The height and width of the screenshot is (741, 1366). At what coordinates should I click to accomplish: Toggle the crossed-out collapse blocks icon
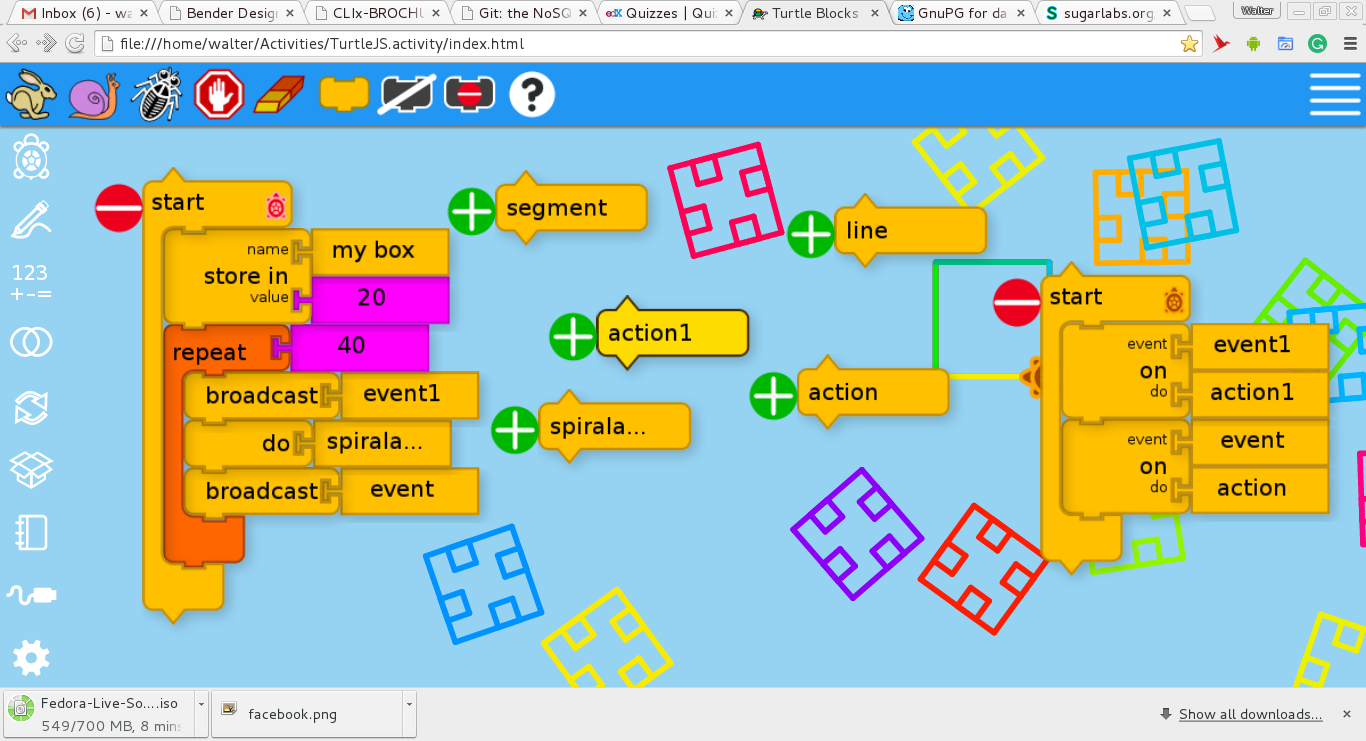pos(405,95)
